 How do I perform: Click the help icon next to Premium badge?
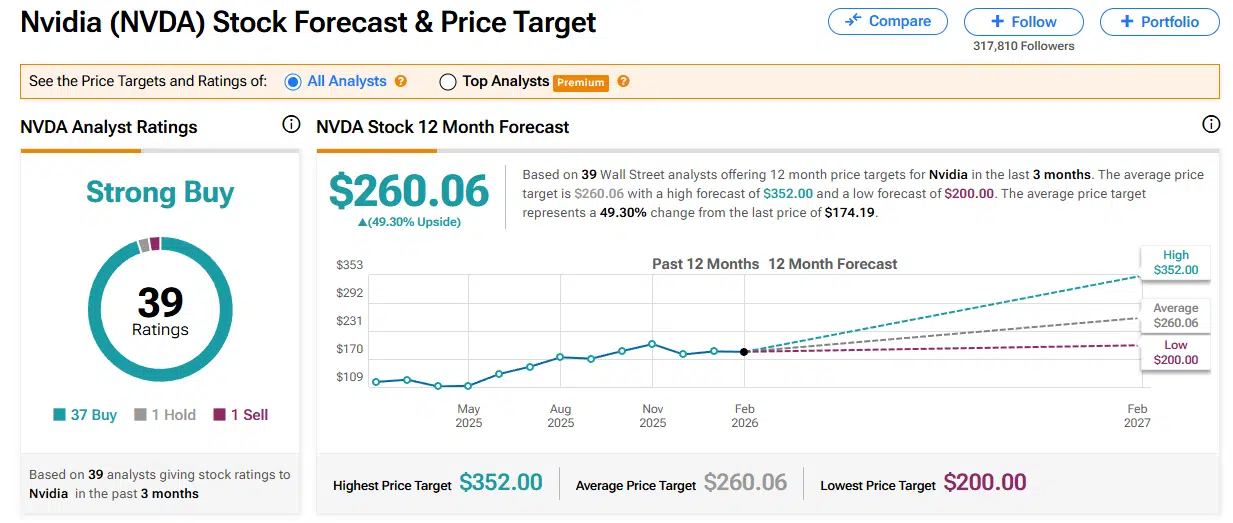click(x=623, y=81)
